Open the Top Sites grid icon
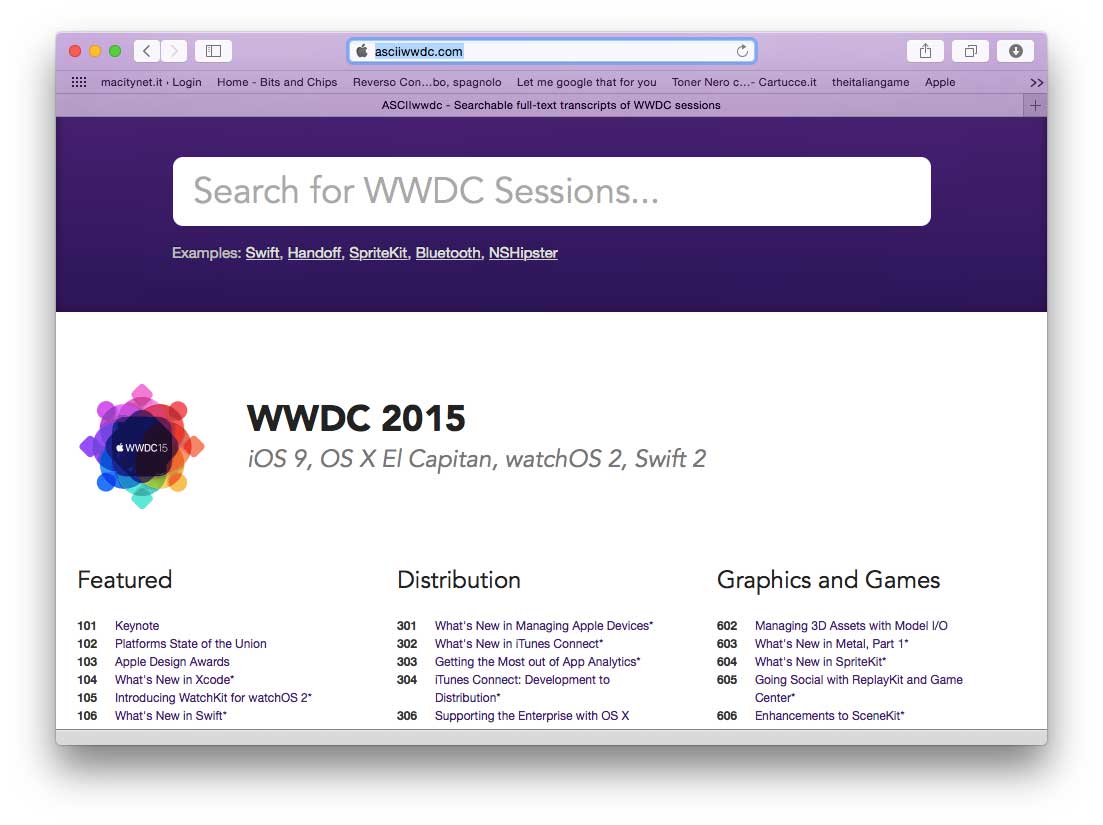This screenshot has height=825, width=1103. coord(79,82)
